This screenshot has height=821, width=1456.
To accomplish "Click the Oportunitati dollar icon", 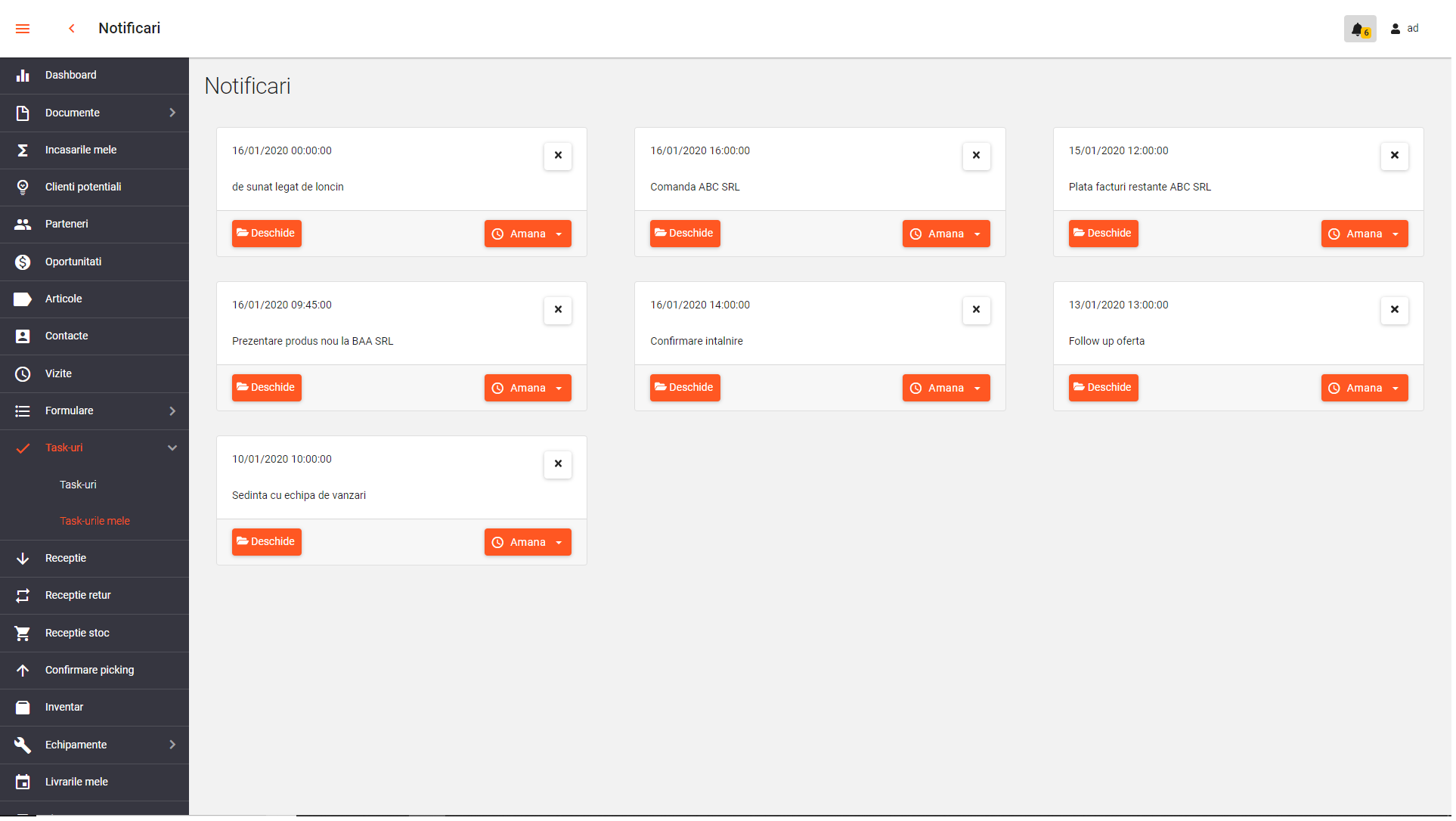I will [x=23, y=262].
